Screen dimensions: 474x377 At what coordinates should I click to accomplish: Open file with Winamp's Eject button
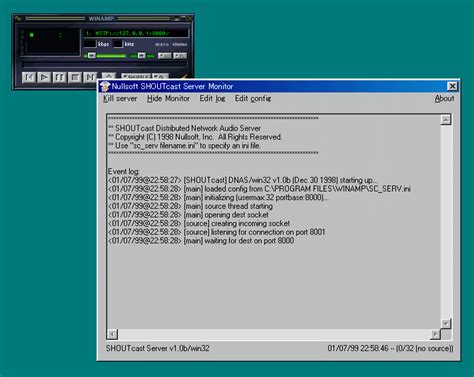(109, 76)
